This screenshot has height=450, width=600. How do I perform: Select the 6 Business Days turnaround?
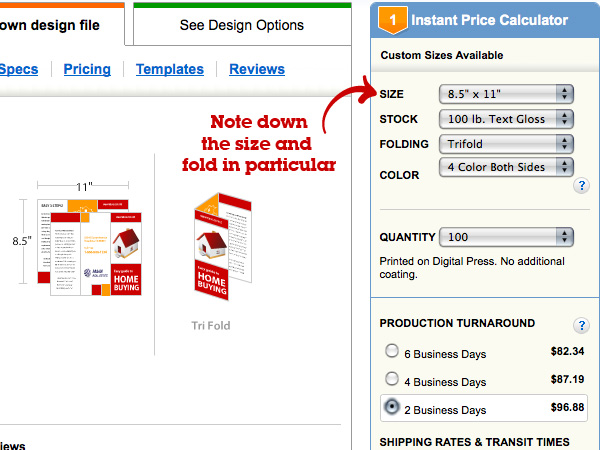point(392,351)
